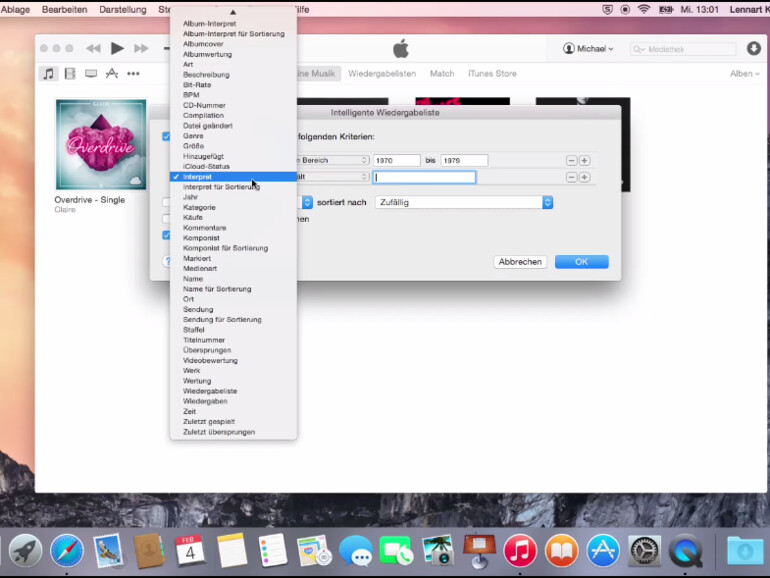
Task: Open the Apps library icon
Action: click(112, 74)
